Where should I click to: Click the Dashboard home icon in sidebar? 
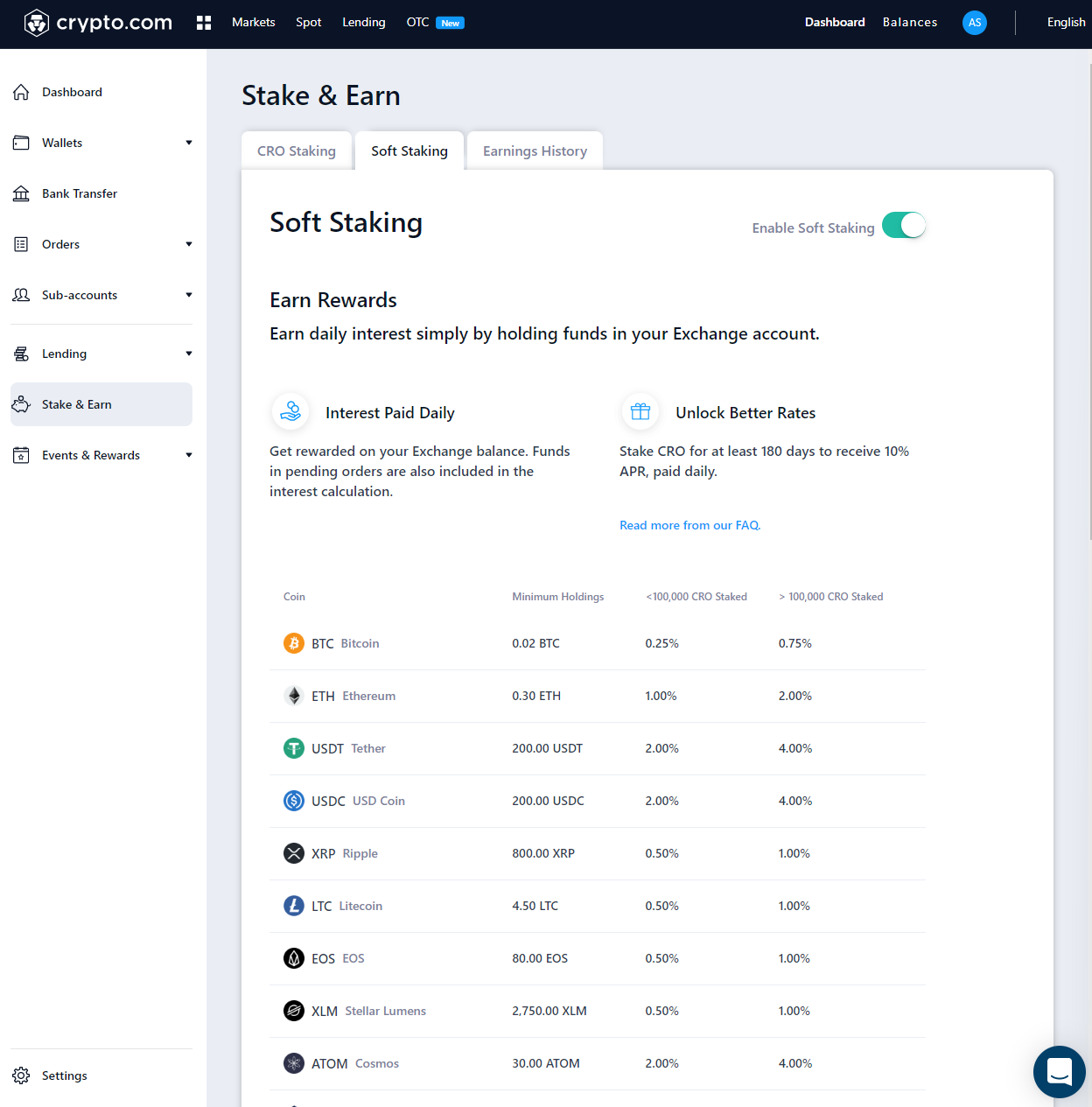point(21,92)
